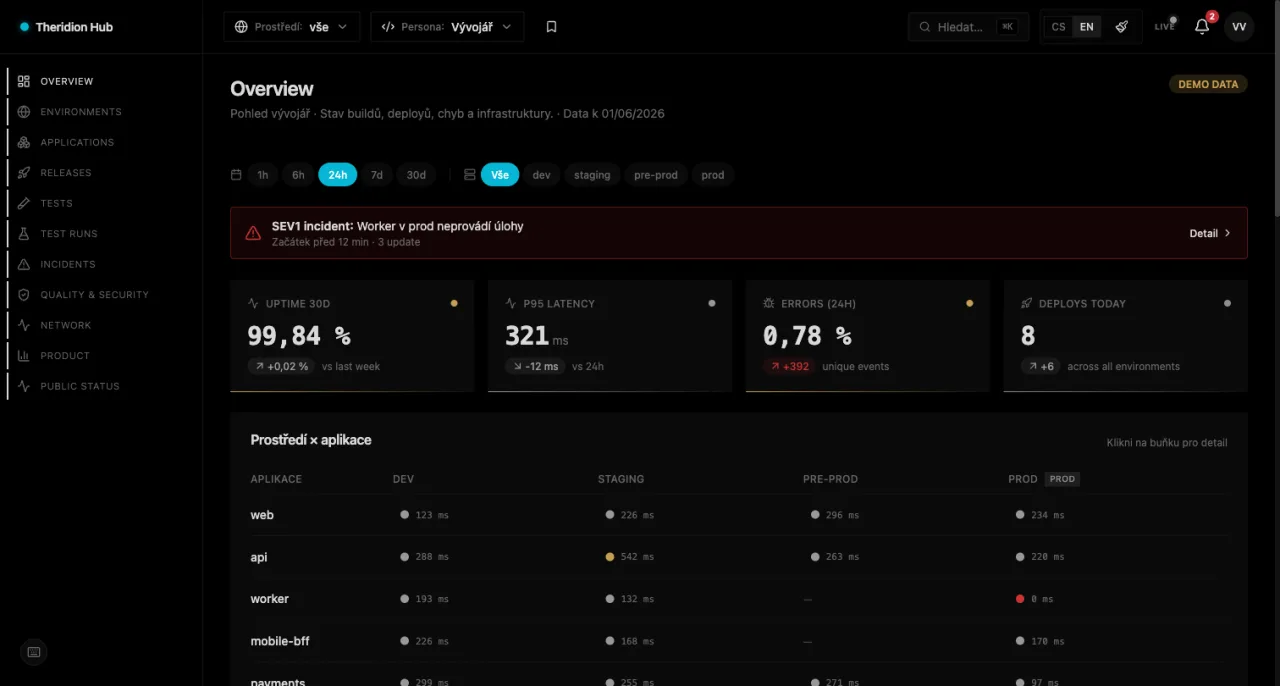The height and width of the screenshot is (686, 1280).
Task: Open notifications bell
Action: [x=1203, y=27]
